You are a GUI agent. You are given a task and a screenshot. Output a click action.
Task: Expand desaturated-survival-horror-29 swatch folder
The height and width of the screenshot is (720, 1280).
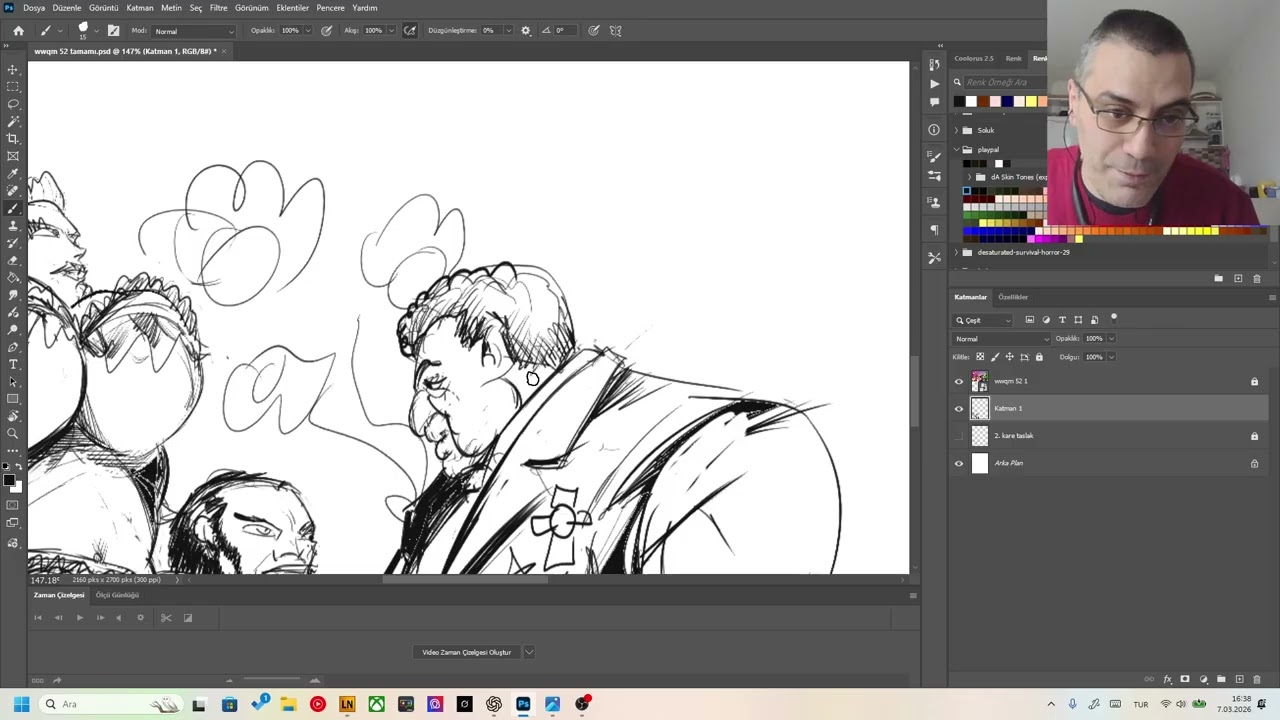coord(956,252)
